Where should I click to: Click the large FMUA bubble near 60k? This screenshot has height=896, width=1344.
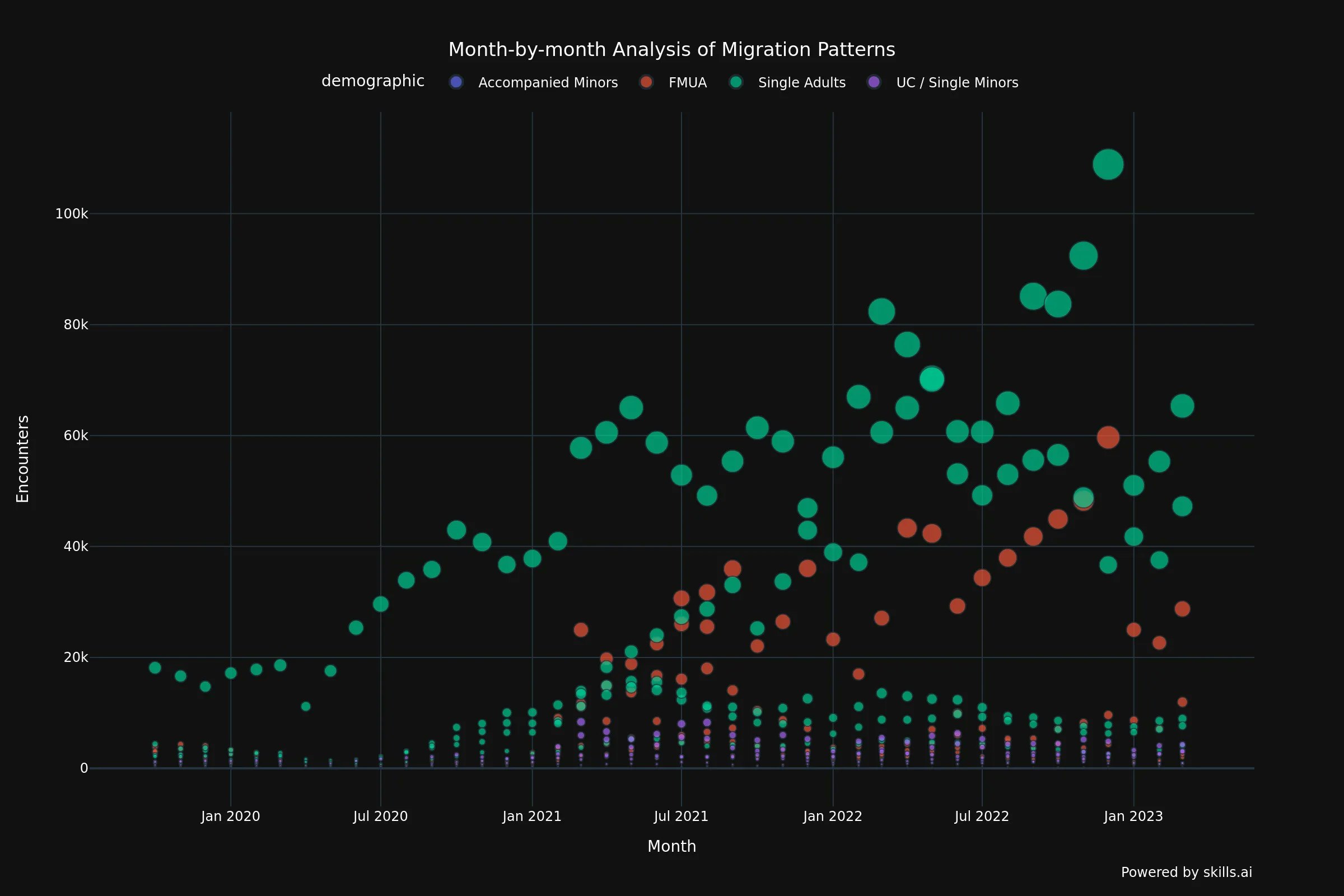pos(1108,438)
